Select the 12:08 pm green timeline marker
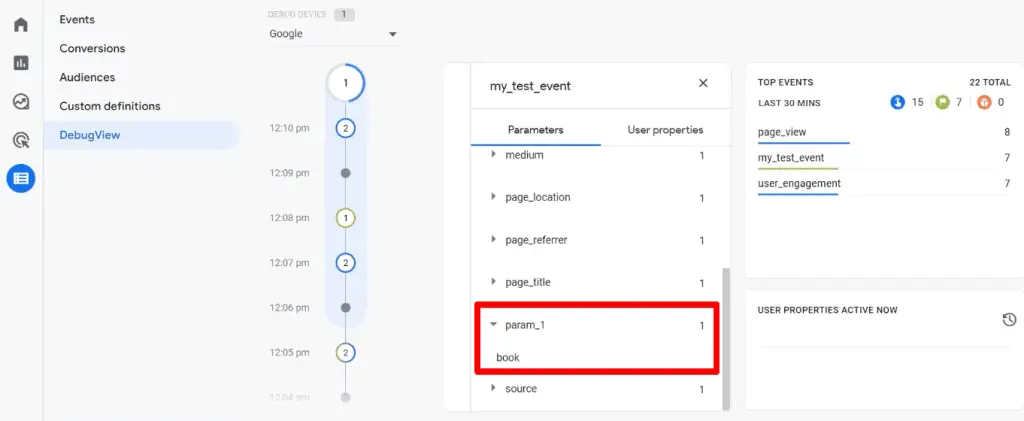 click(x=345, y=218)
